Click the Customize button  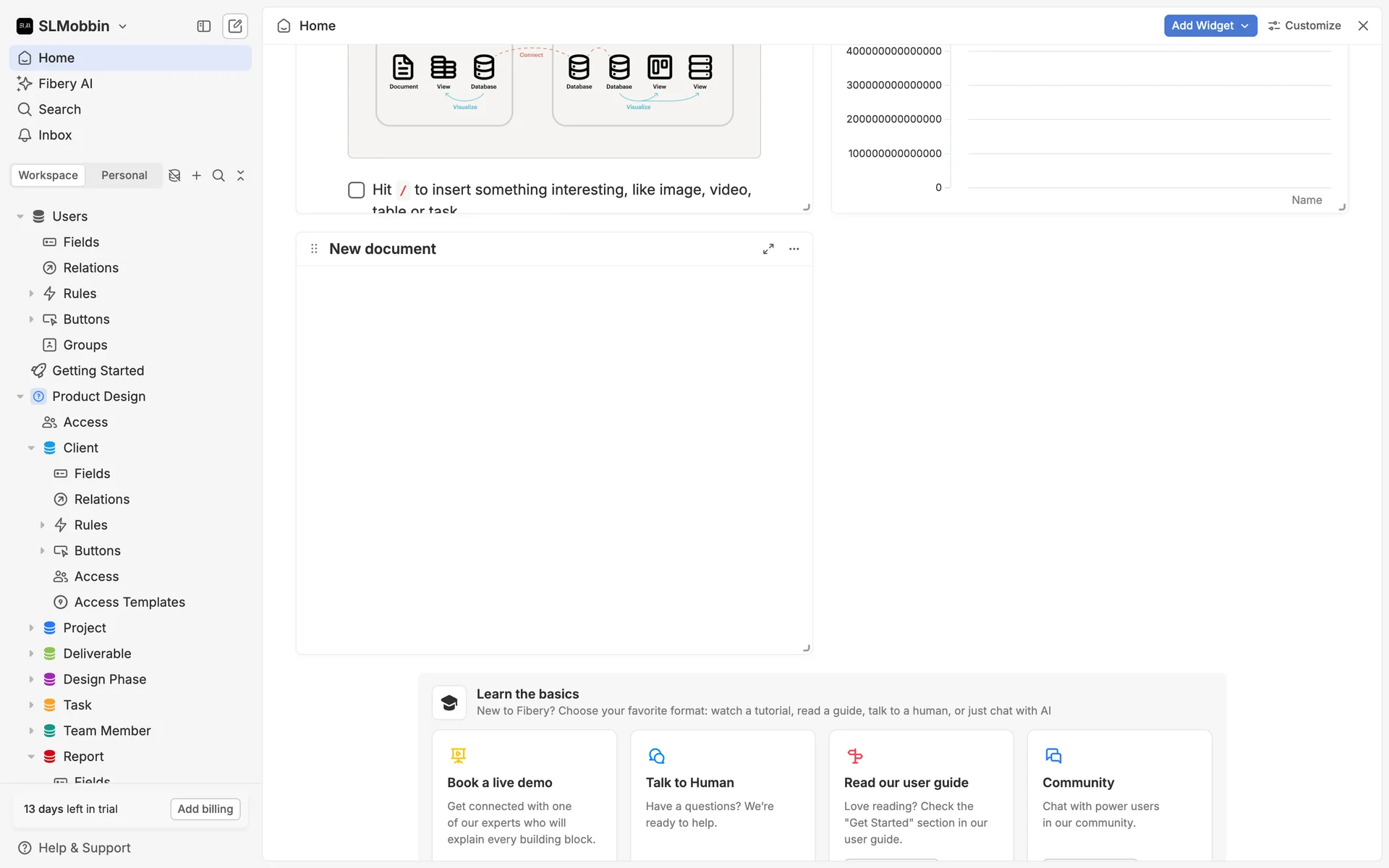click(1304, 25)
